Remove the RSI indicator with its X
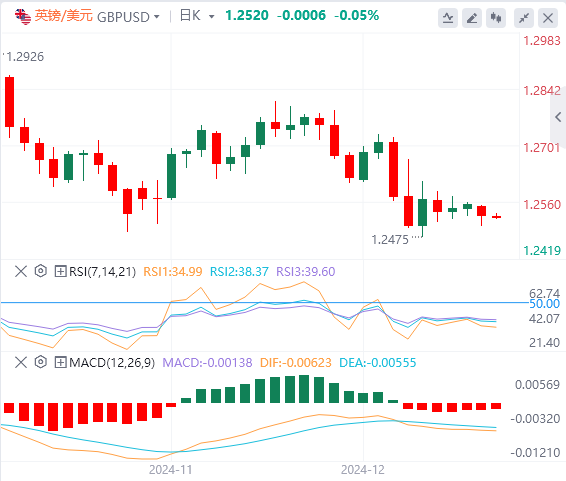Image resolution: width=566 pixels, height=481 pixels. (x=21, y=271)
